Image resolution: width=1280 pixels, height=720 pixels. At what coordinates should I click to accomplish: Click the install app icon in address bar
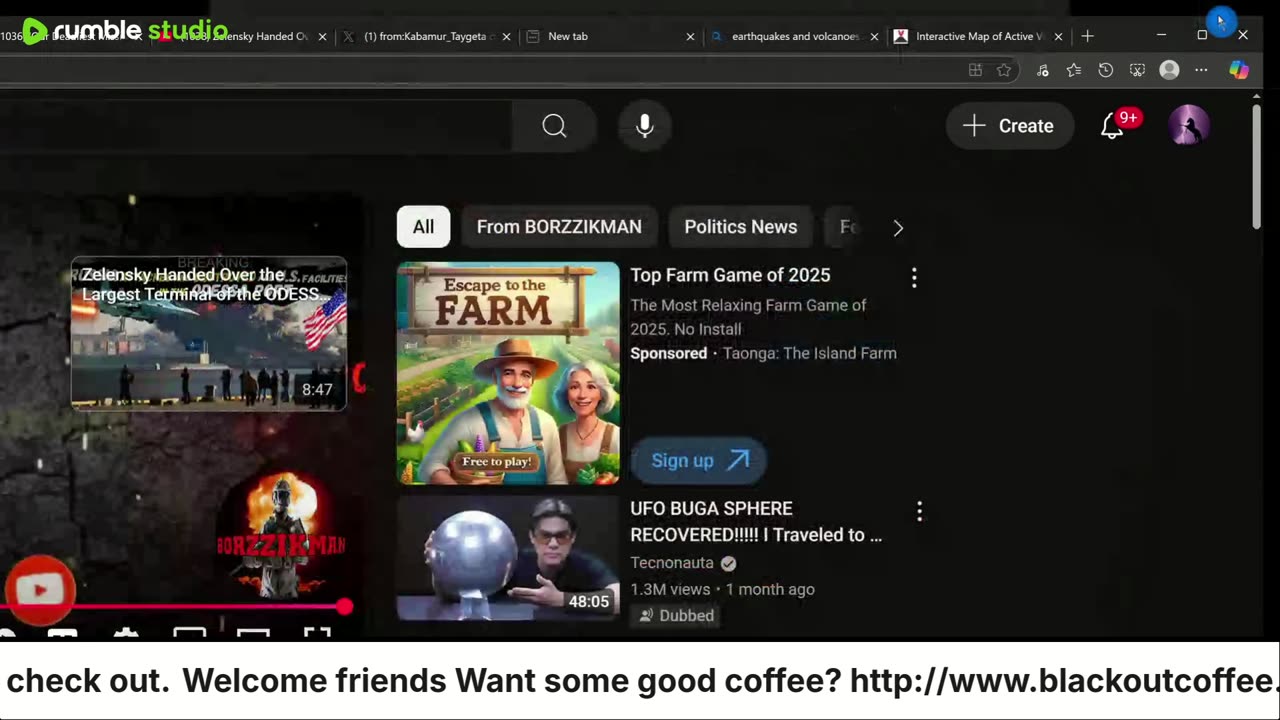pos(975,70)
